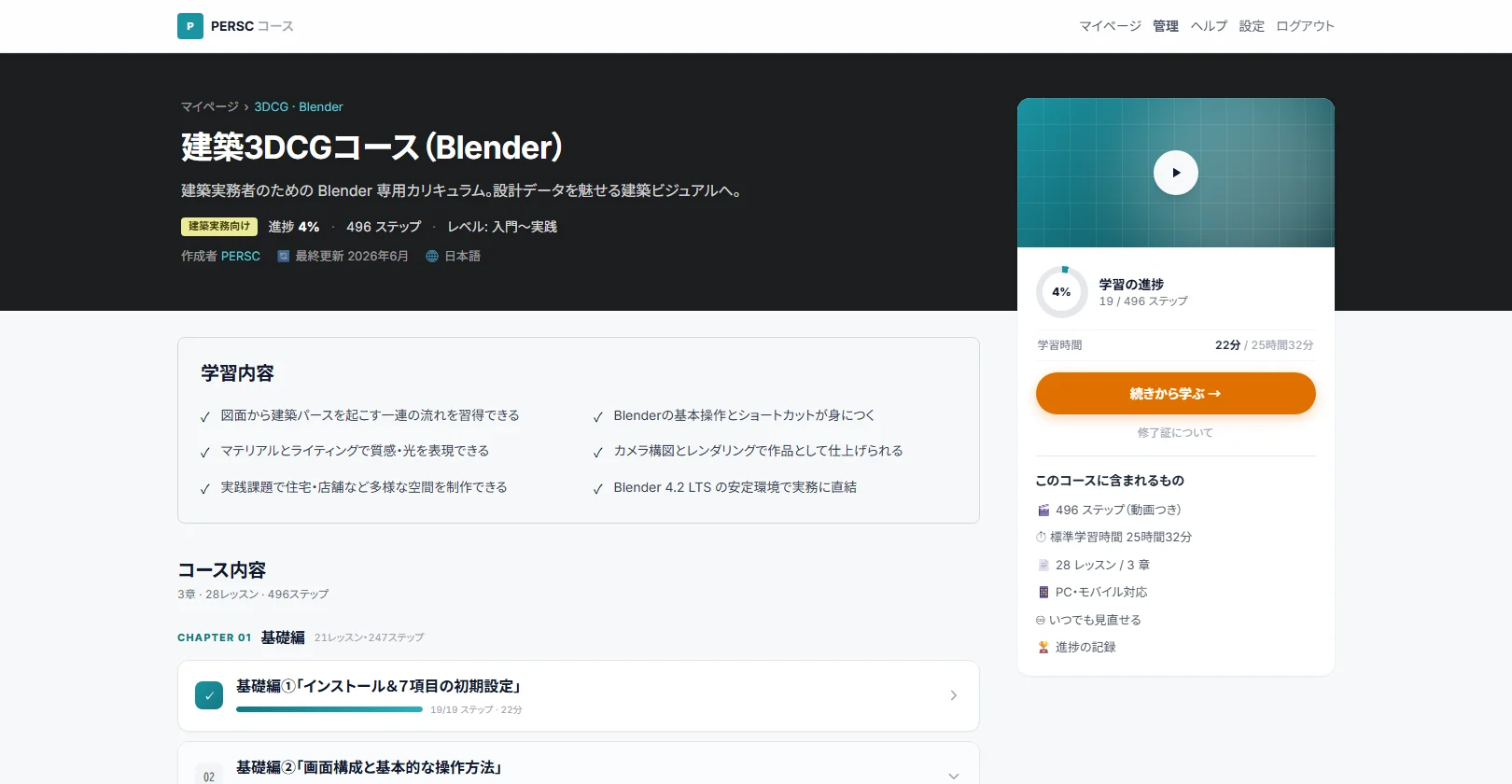Click the globe icon beside 日本語
This screenshot has width=1512, height=784.
click(x=432, y=256)
